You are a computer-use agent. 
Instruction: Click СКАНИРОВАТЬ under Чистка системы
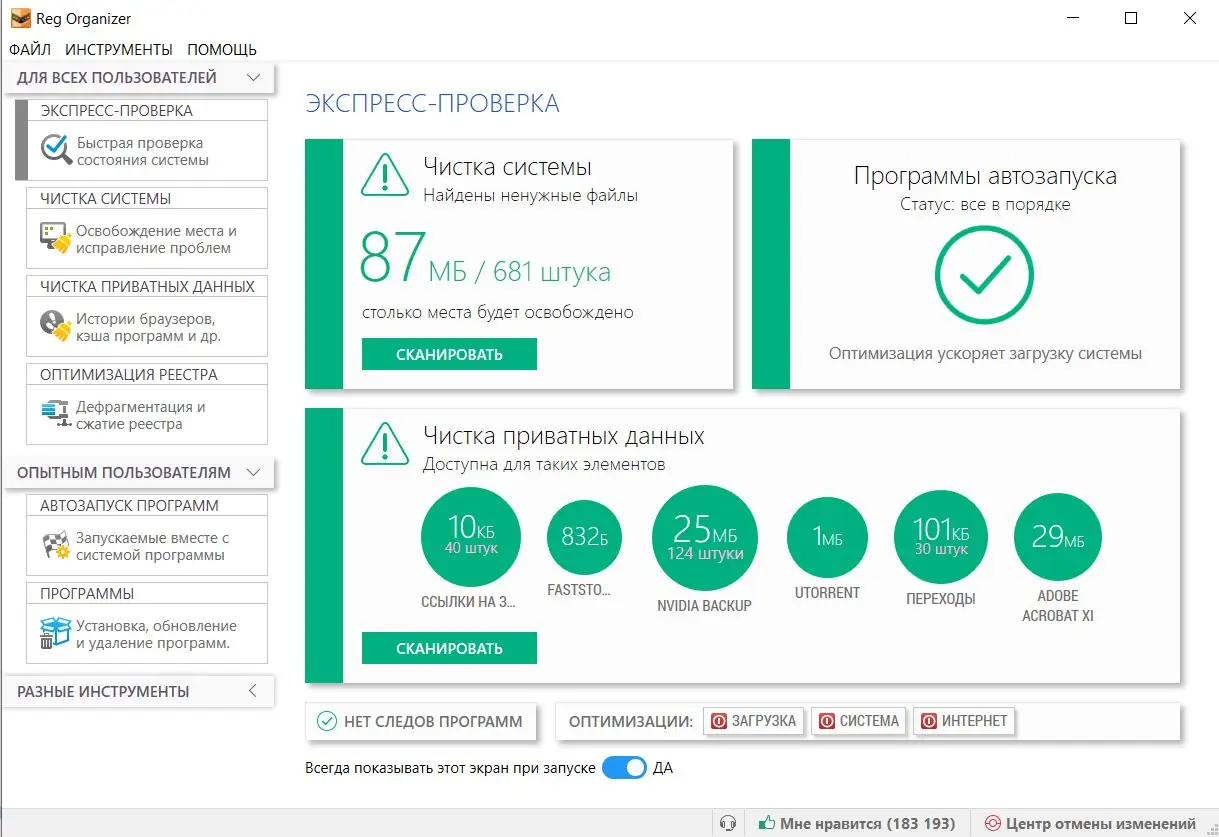(x=448, y=353)
